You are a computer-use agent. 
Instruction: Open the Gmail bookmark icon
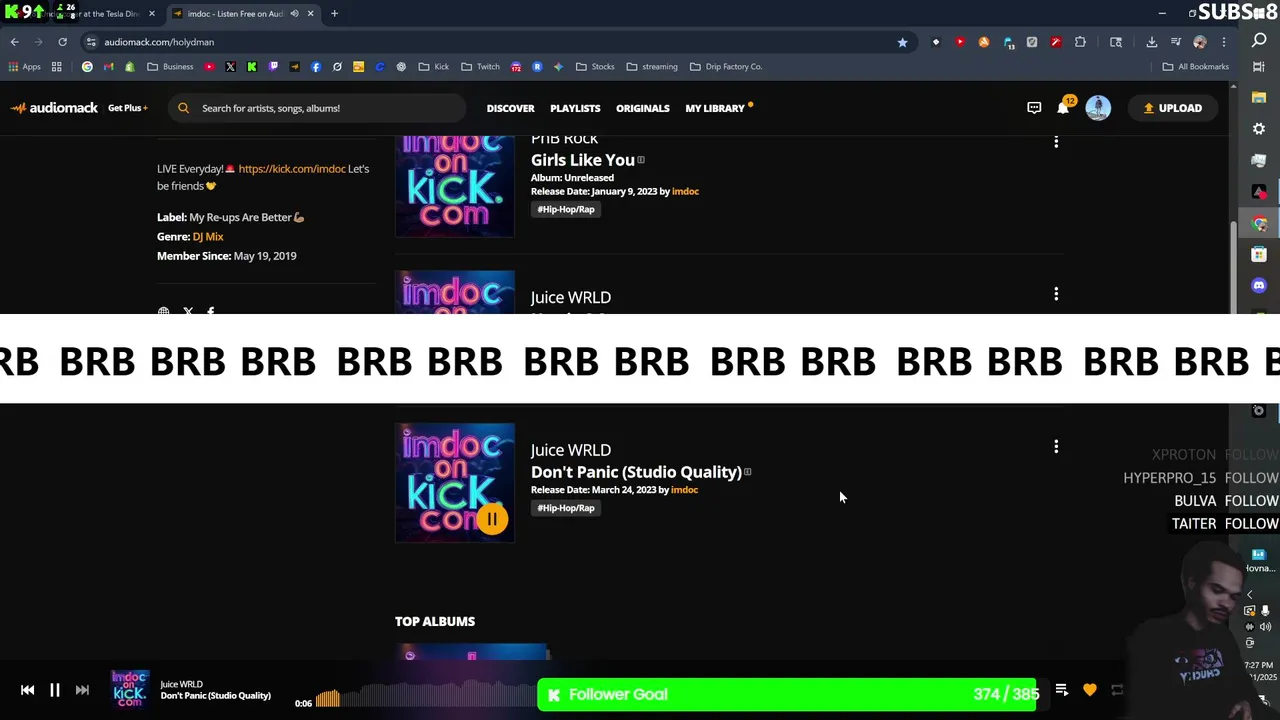(x=108, y=67)
